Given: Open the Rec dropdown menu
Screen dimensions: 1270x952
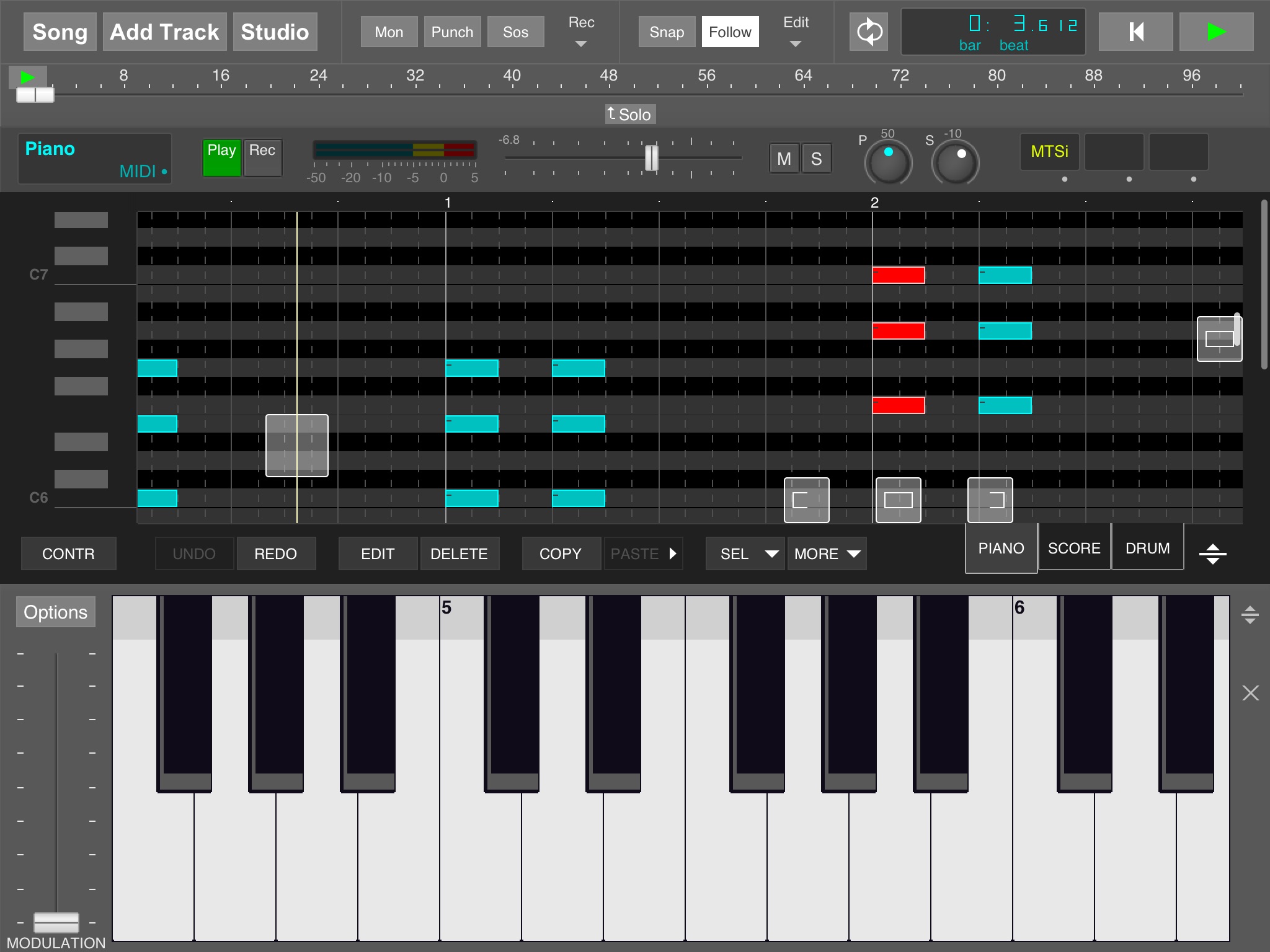Looking at the screenshot, I should point(581,32).
